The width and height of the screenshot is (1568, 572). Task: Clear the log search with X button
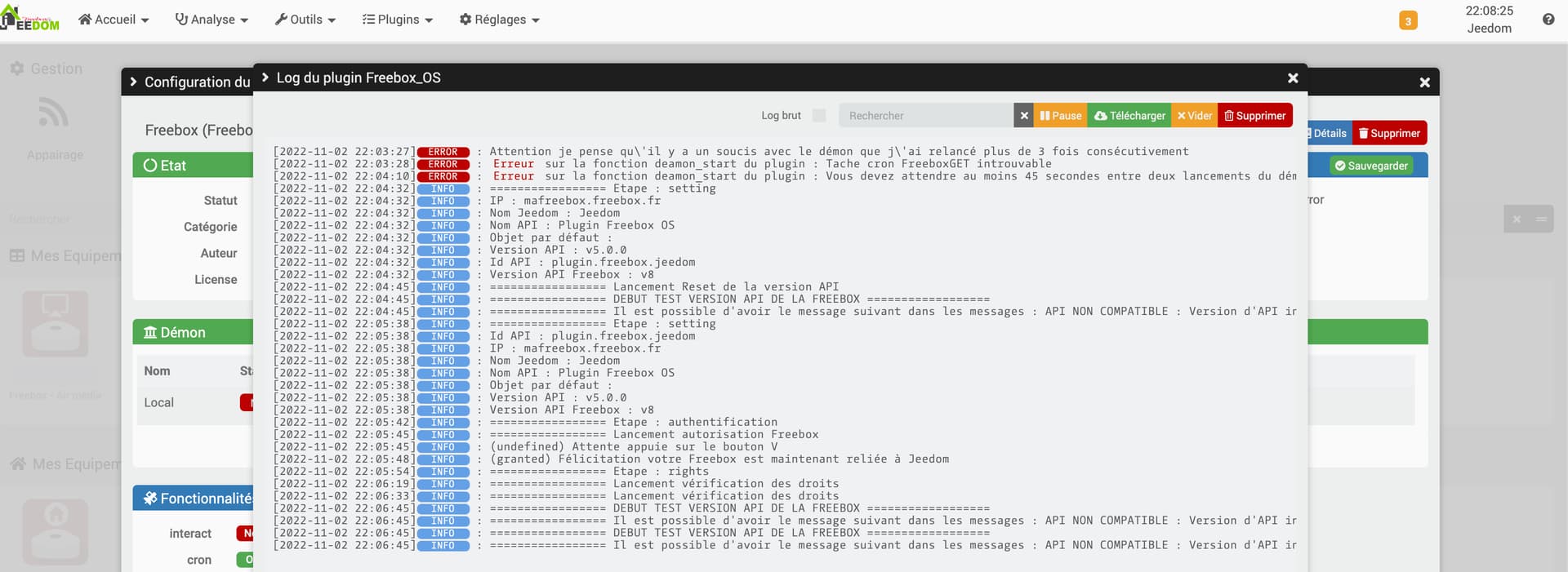click(1024, 116)
